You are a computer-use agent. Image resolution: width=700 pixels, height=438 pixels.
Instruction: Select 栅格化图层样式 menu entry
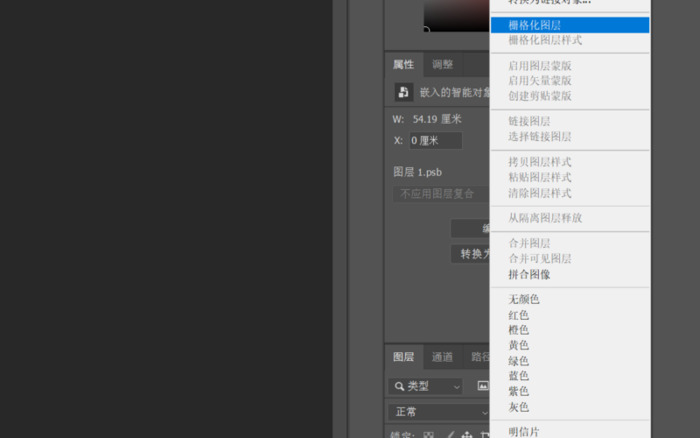570,40
